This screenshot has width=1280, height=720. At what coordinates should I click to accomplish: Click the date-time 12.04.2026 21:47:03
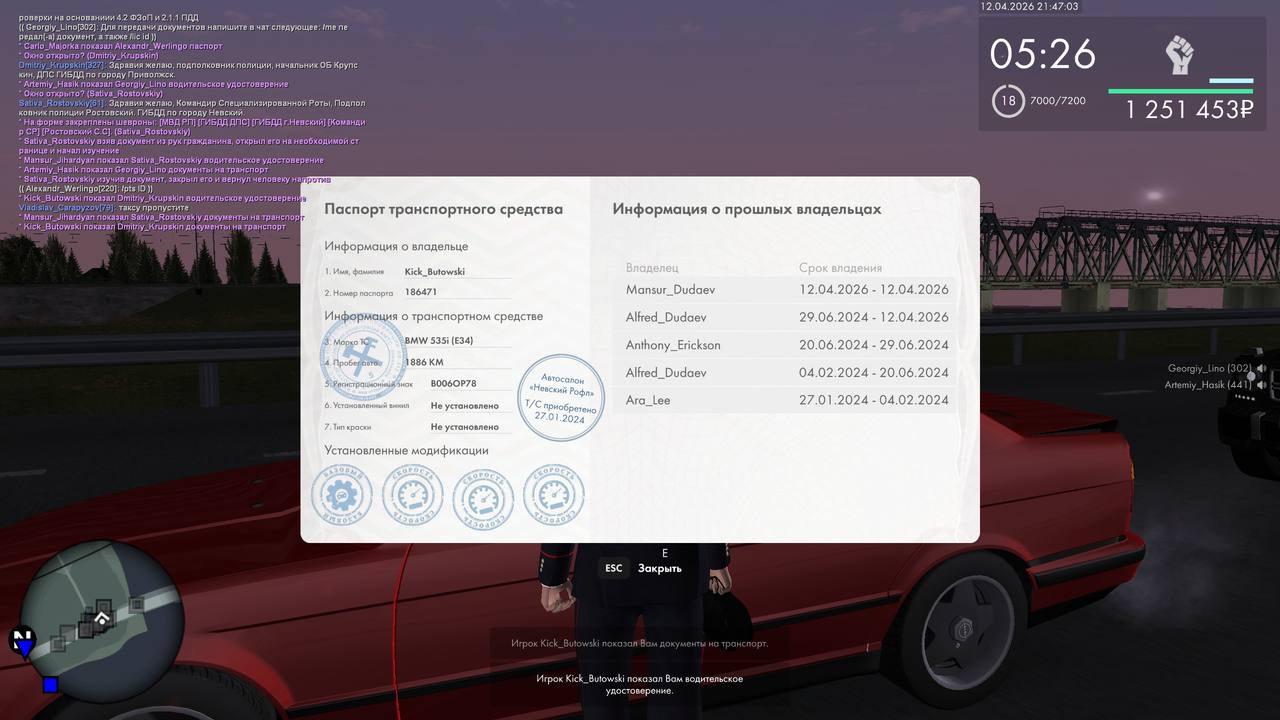coord(1029,6)
